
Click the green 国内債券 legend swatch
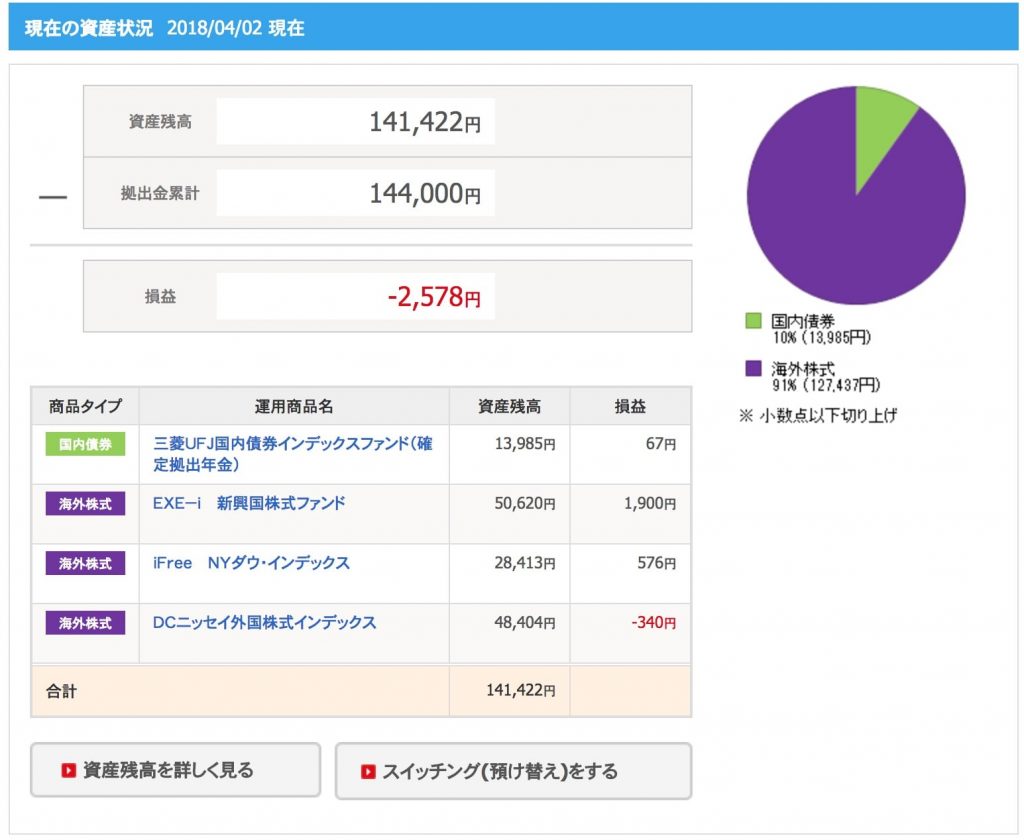point(753,321)
